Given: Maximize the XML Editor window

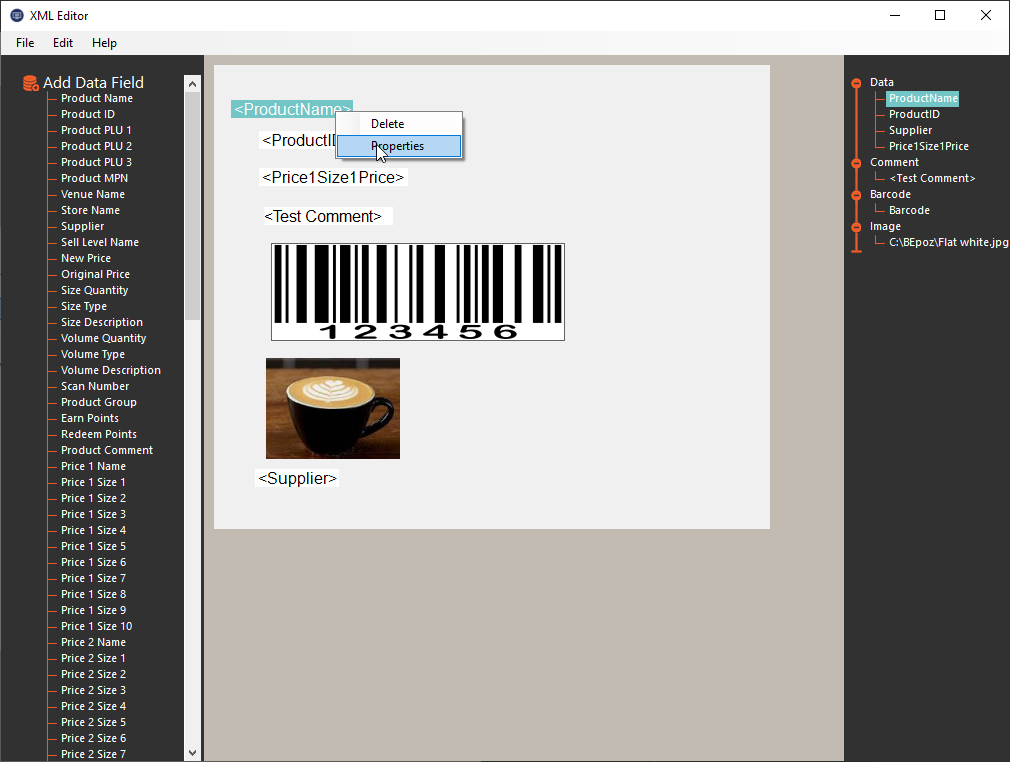Looking at the screenshot, I should coord(940,15).
